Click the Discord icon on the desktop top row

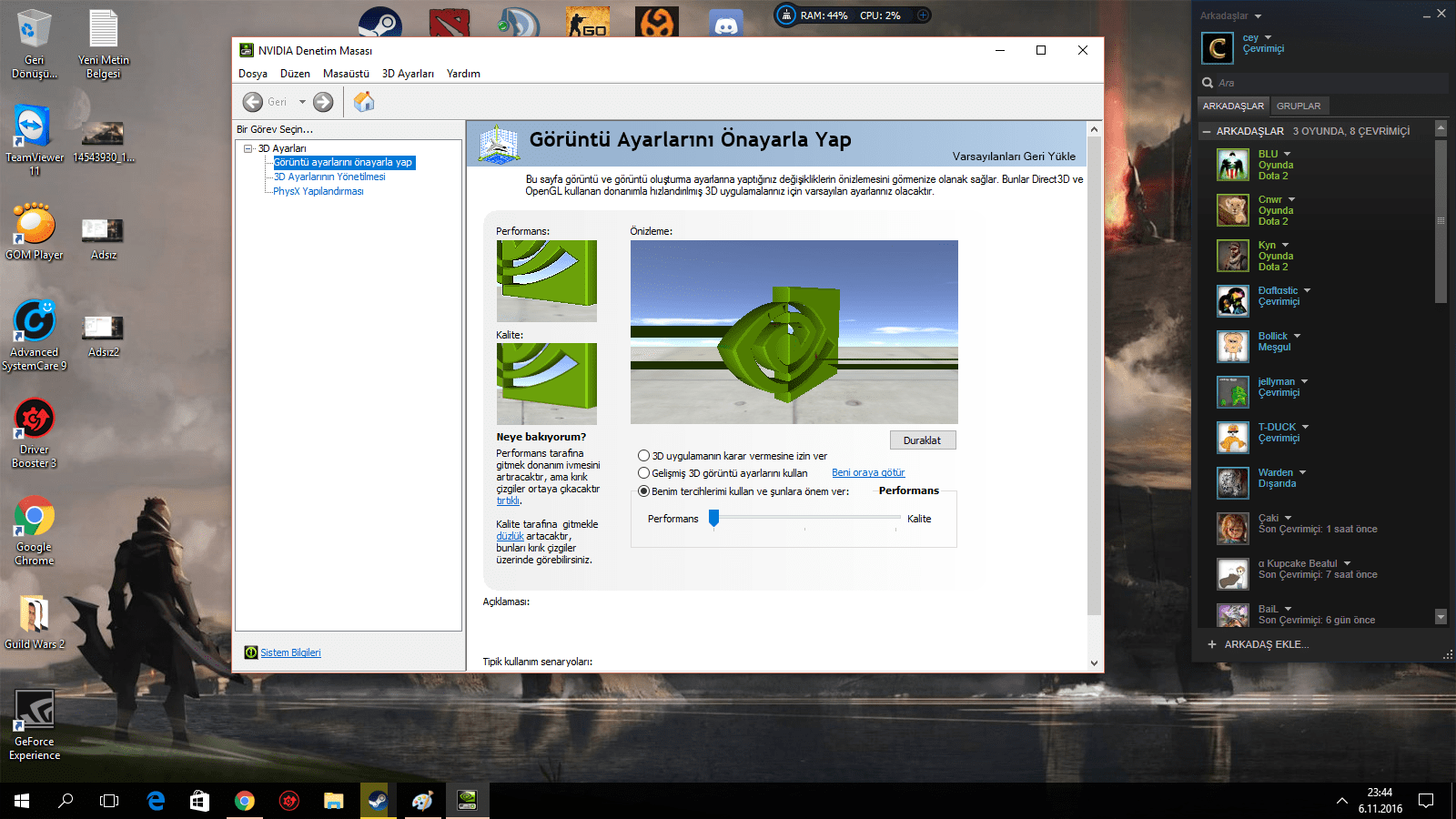click(x=725, y=25)
